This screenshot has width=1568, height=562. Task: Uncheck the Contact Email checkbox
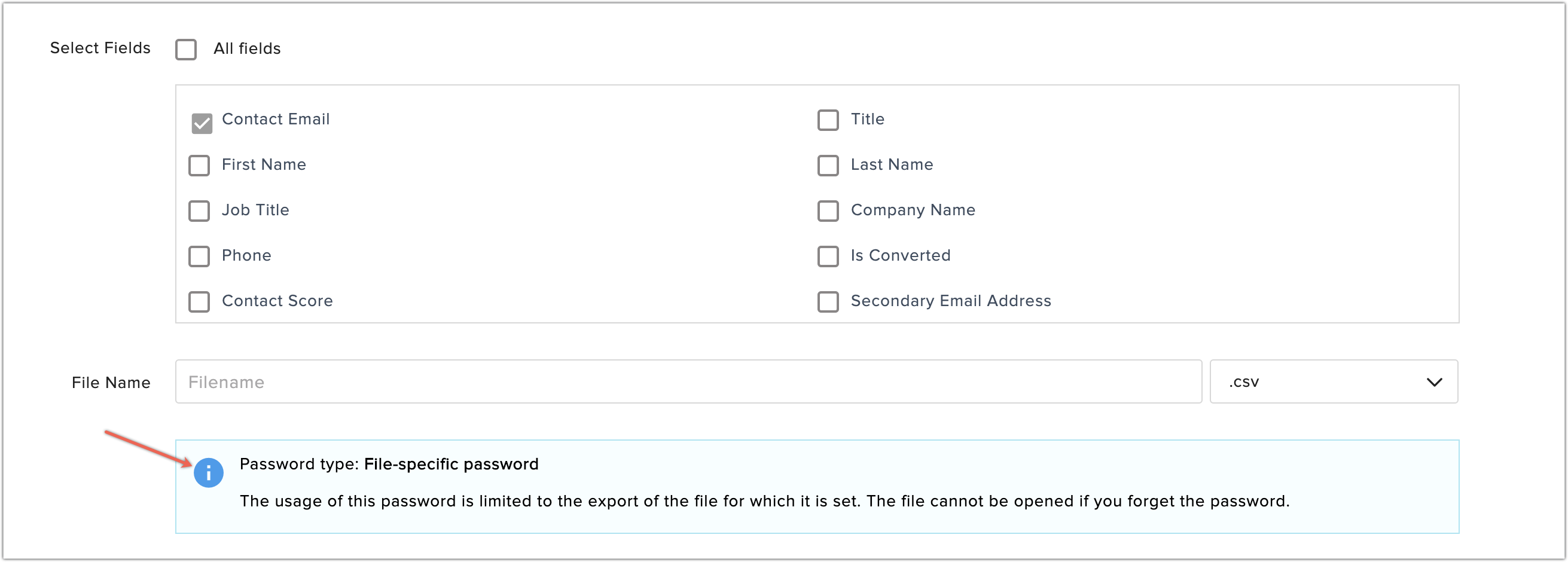point(202,123)
